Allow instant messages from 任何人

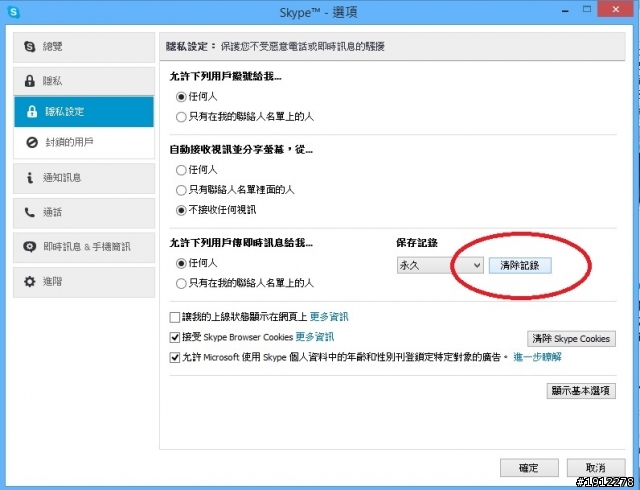click(x=181, y=263)
